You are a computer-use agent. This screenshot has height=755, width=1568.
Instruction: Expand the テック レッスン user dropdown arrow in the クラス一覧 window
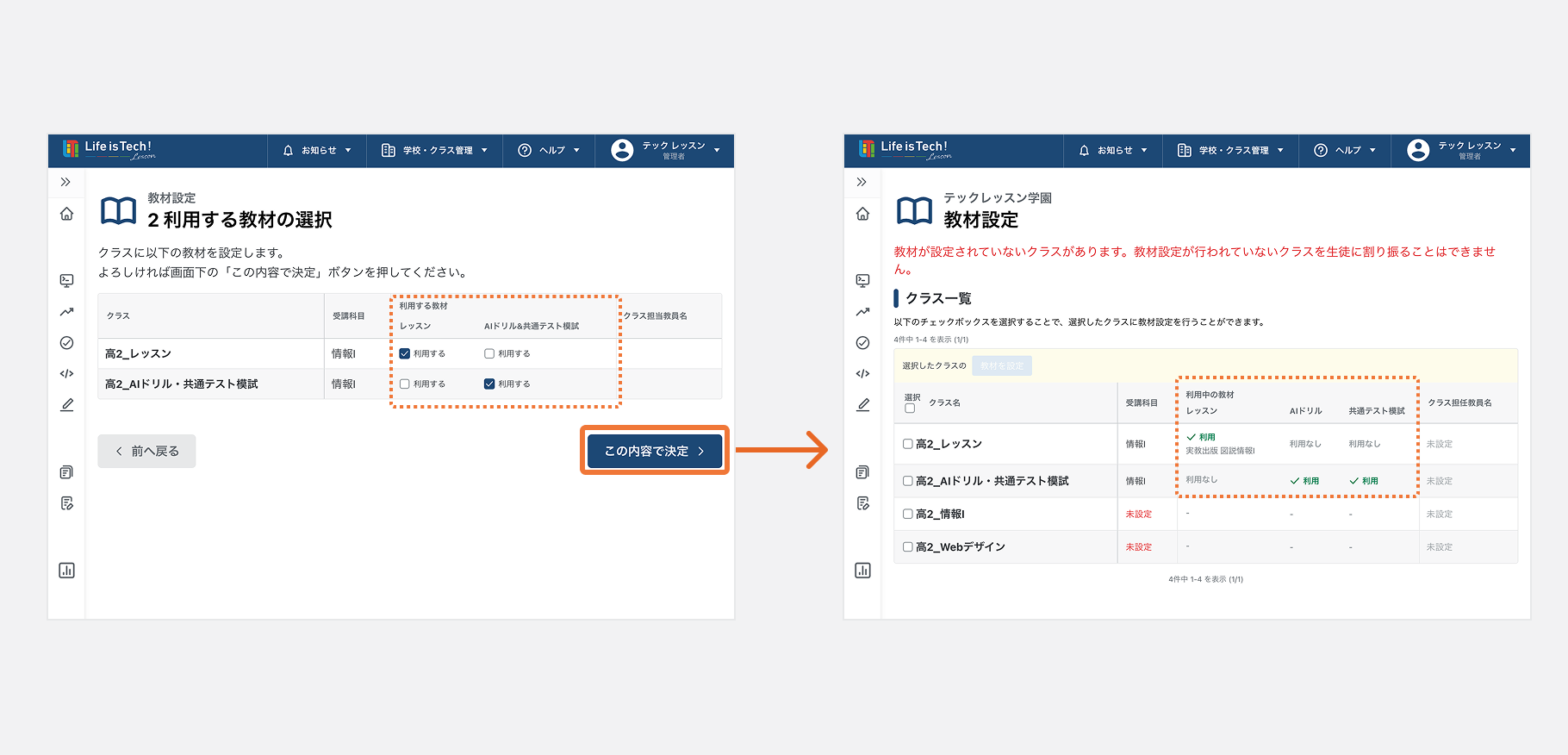[1513, 151]
